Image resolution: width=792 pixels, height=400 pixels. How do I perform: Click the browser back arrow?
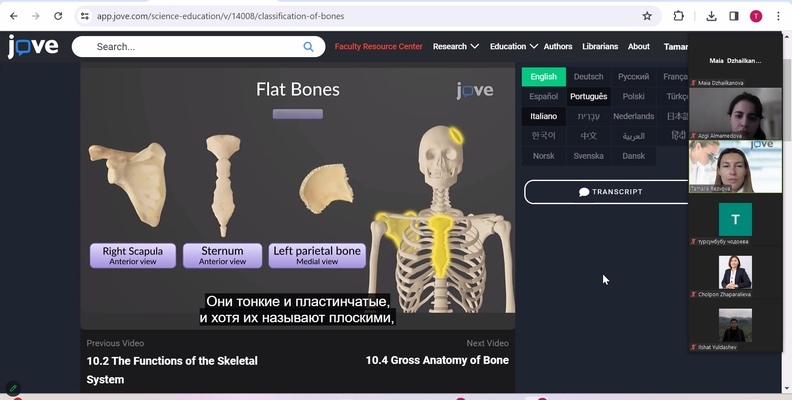click(14, 16)
